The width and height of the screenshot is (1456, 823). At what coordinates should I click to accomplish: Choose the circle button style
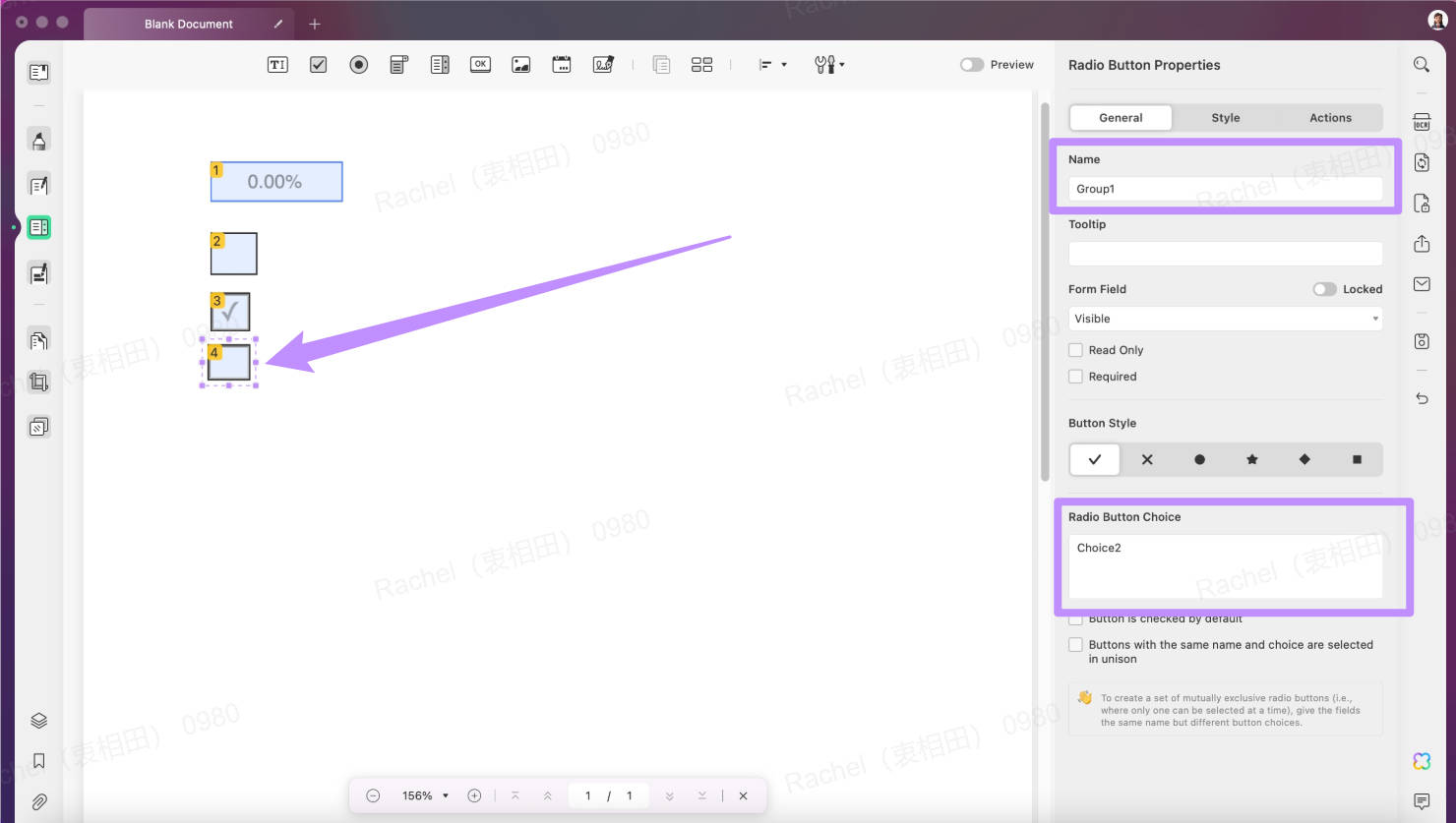click(1199, 459)
